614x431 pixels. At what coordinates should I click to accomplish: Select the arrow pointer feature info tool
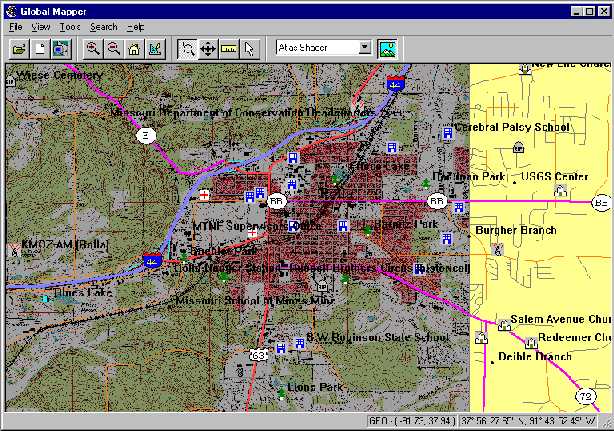pyautogui.click(x=249, y=49)
